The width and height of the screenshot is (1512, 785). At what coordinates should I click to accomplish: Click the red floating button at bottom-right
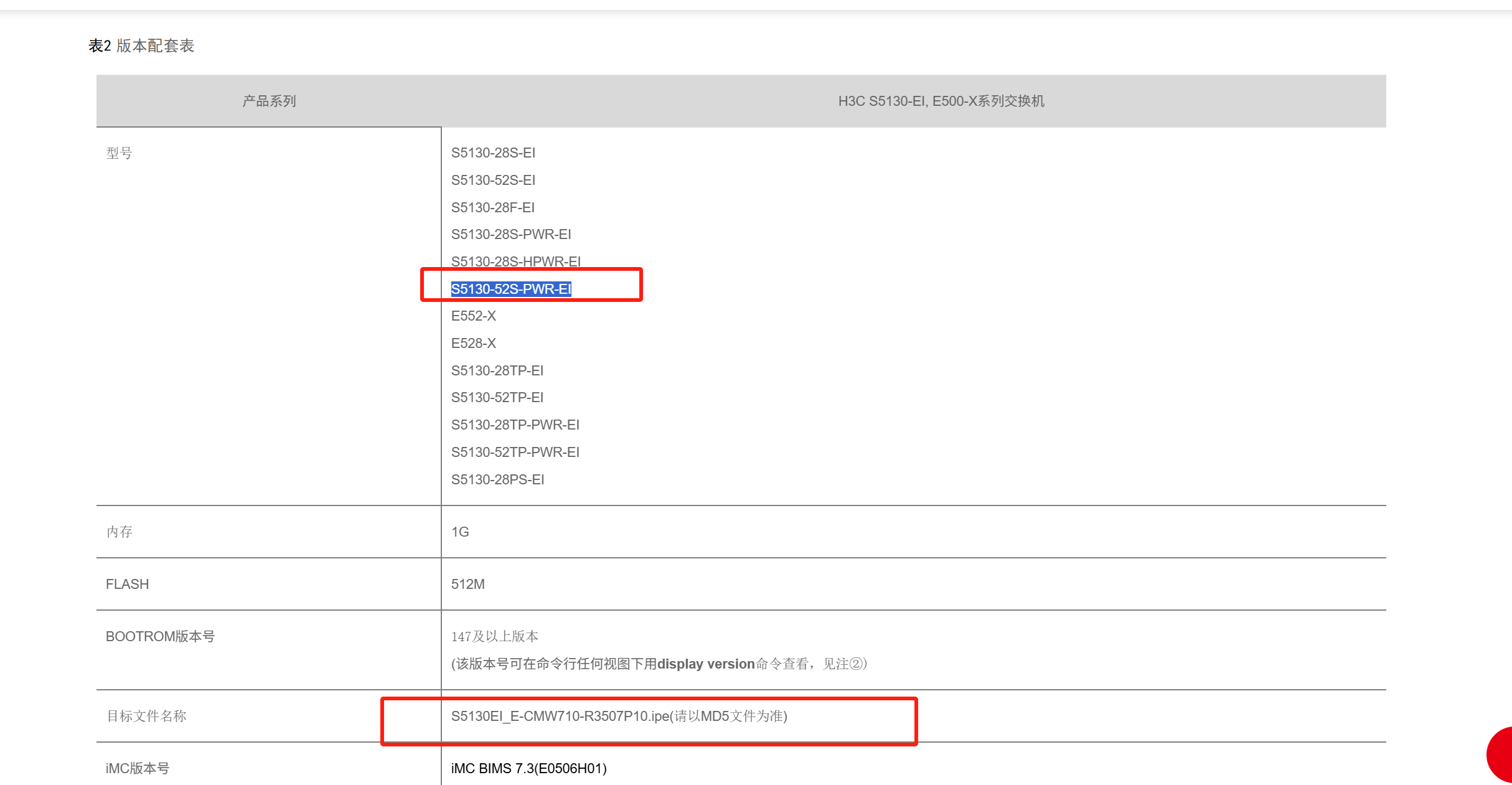coord(1500,754)
